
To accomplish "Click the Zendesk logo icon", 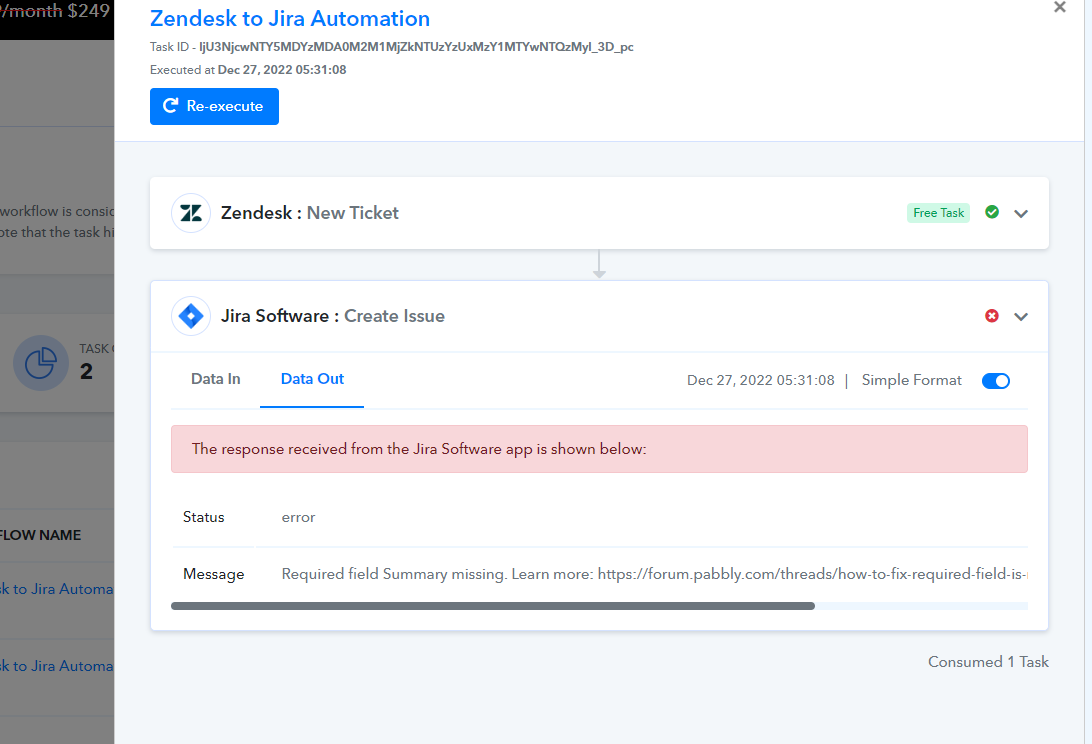I will coord(191,213).
